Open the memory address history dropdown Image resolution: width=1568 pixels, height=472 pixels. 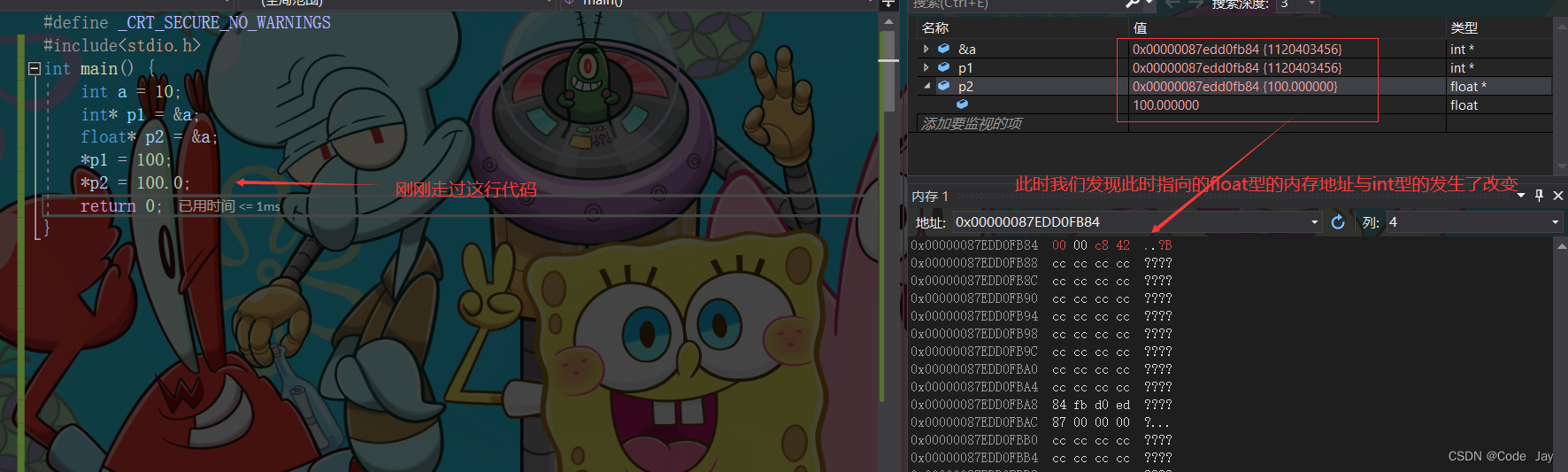[x=1314, y=222]
